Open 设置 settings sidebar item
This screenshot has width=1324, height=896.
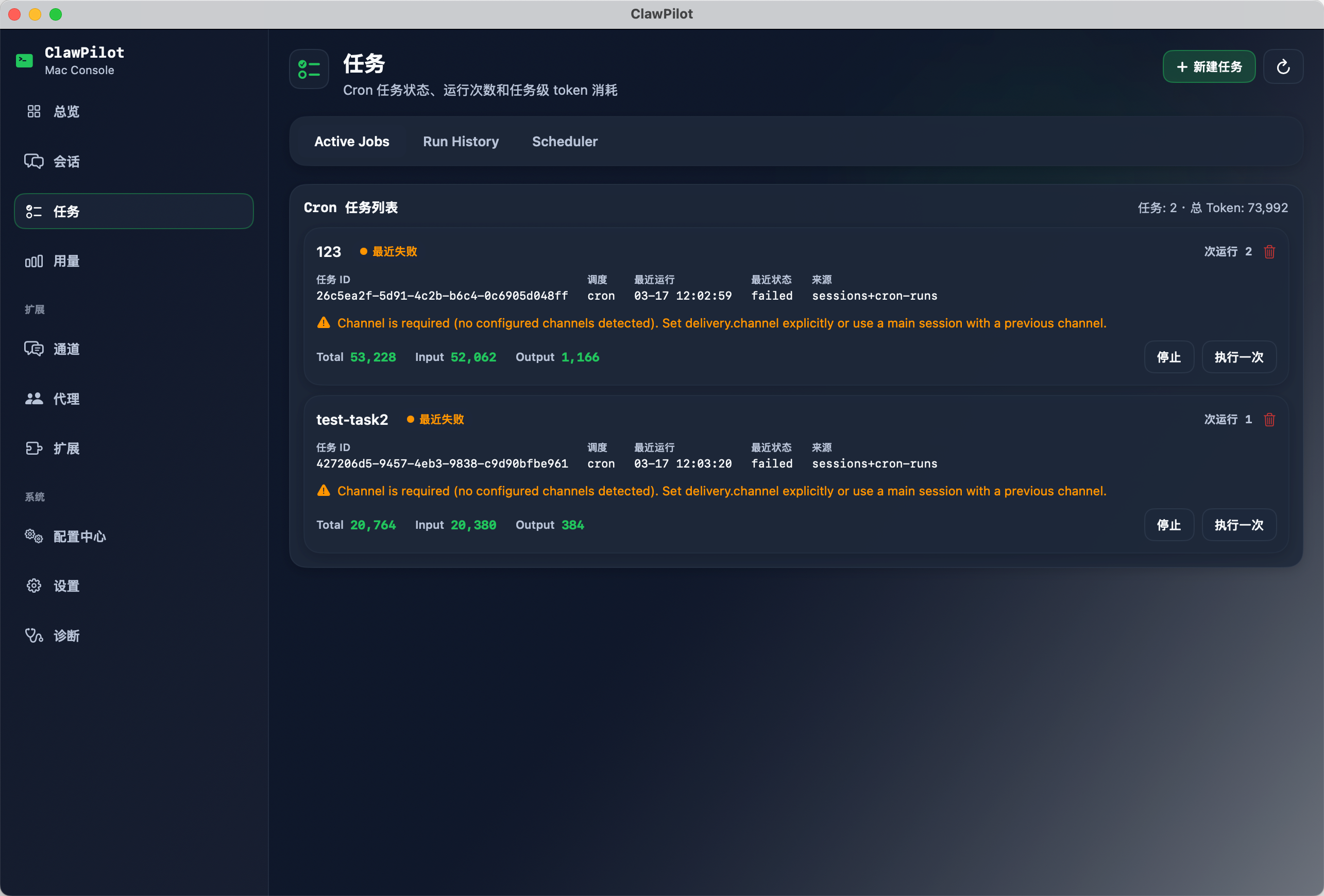(66, 586)
